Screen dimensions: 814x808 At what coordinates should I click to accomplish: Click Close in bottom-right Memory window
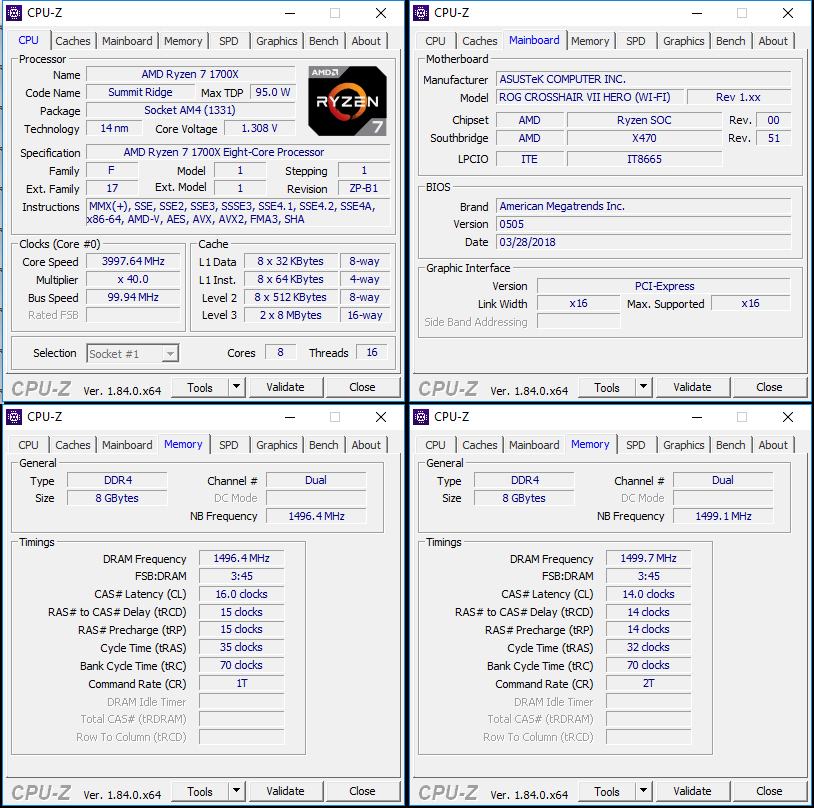pos(769,791)
